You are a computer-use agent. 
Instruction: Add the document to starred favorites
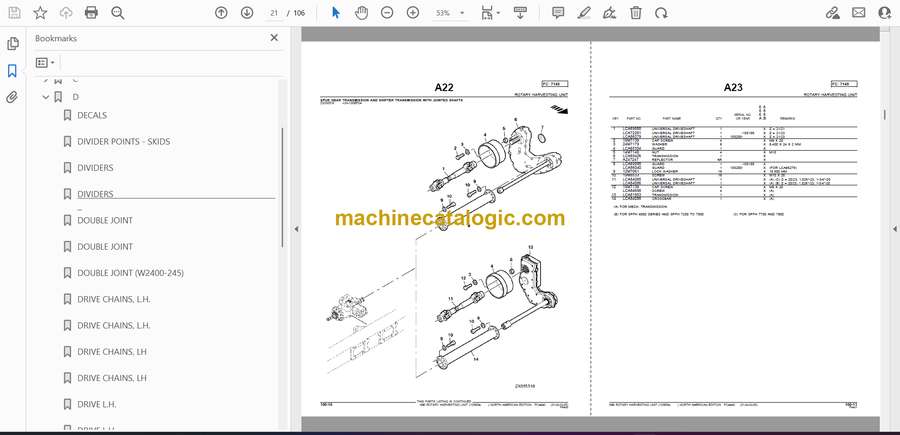click(x=40, y=13)
